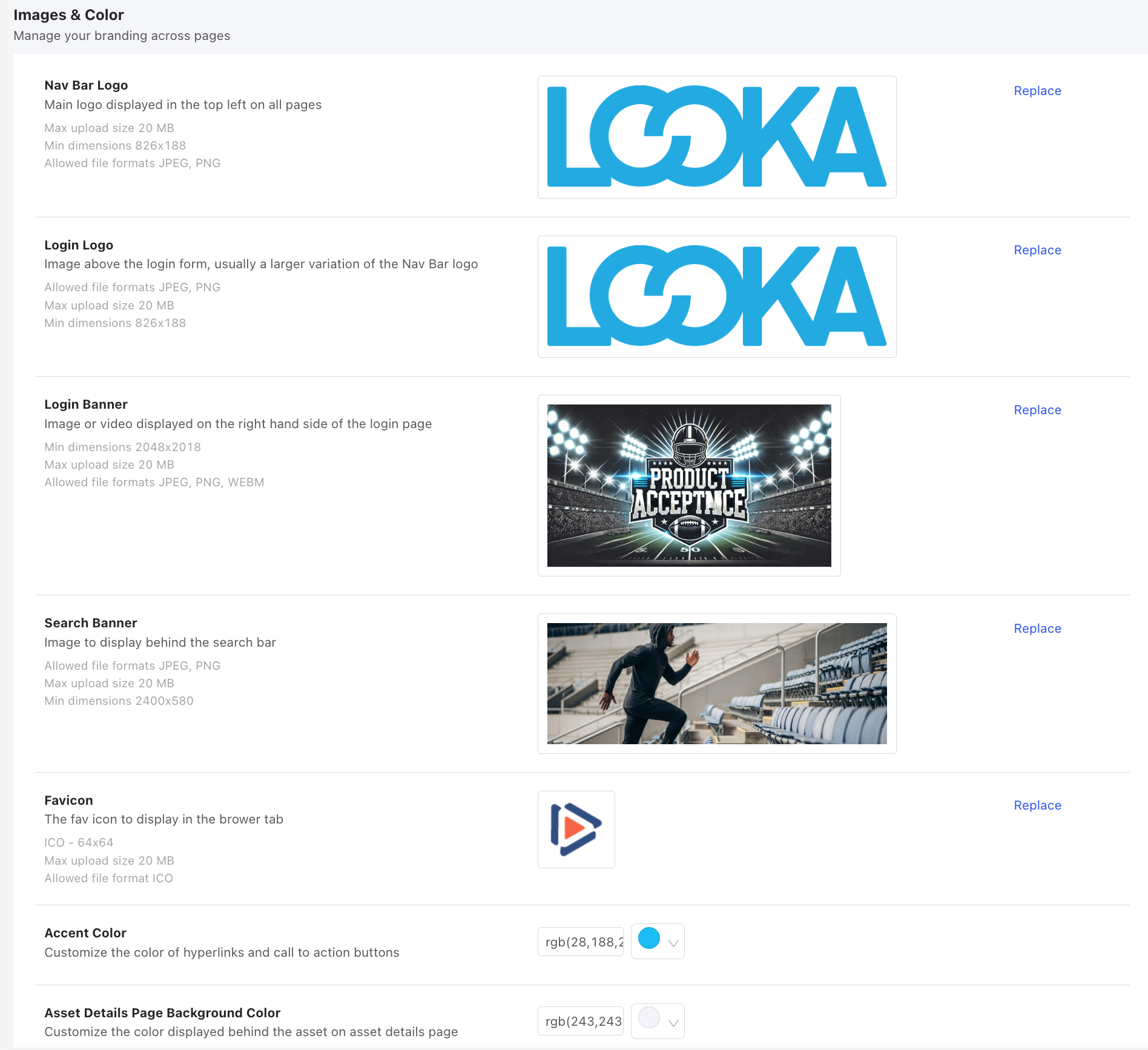Select the Login Logo LOOKA preview
The height and width of the screenshot is (1050, 1148).
(x=716, y=297)
